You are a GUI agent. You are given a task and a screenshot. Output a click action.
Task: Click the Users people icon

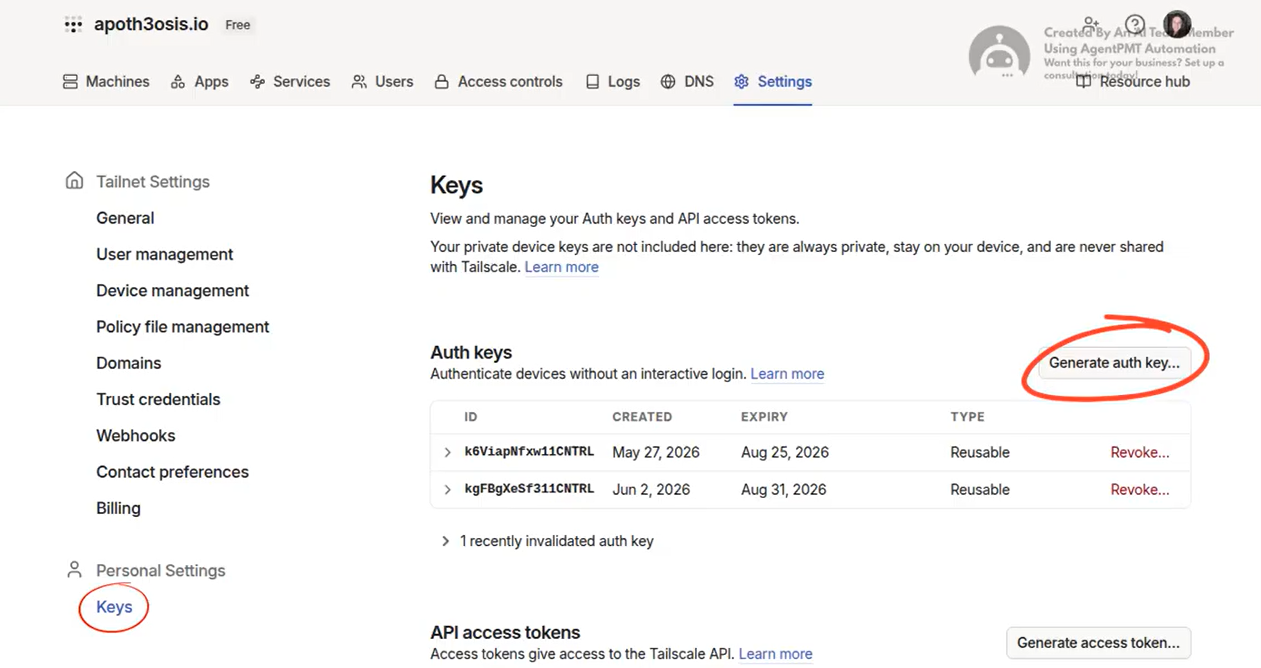359,82
